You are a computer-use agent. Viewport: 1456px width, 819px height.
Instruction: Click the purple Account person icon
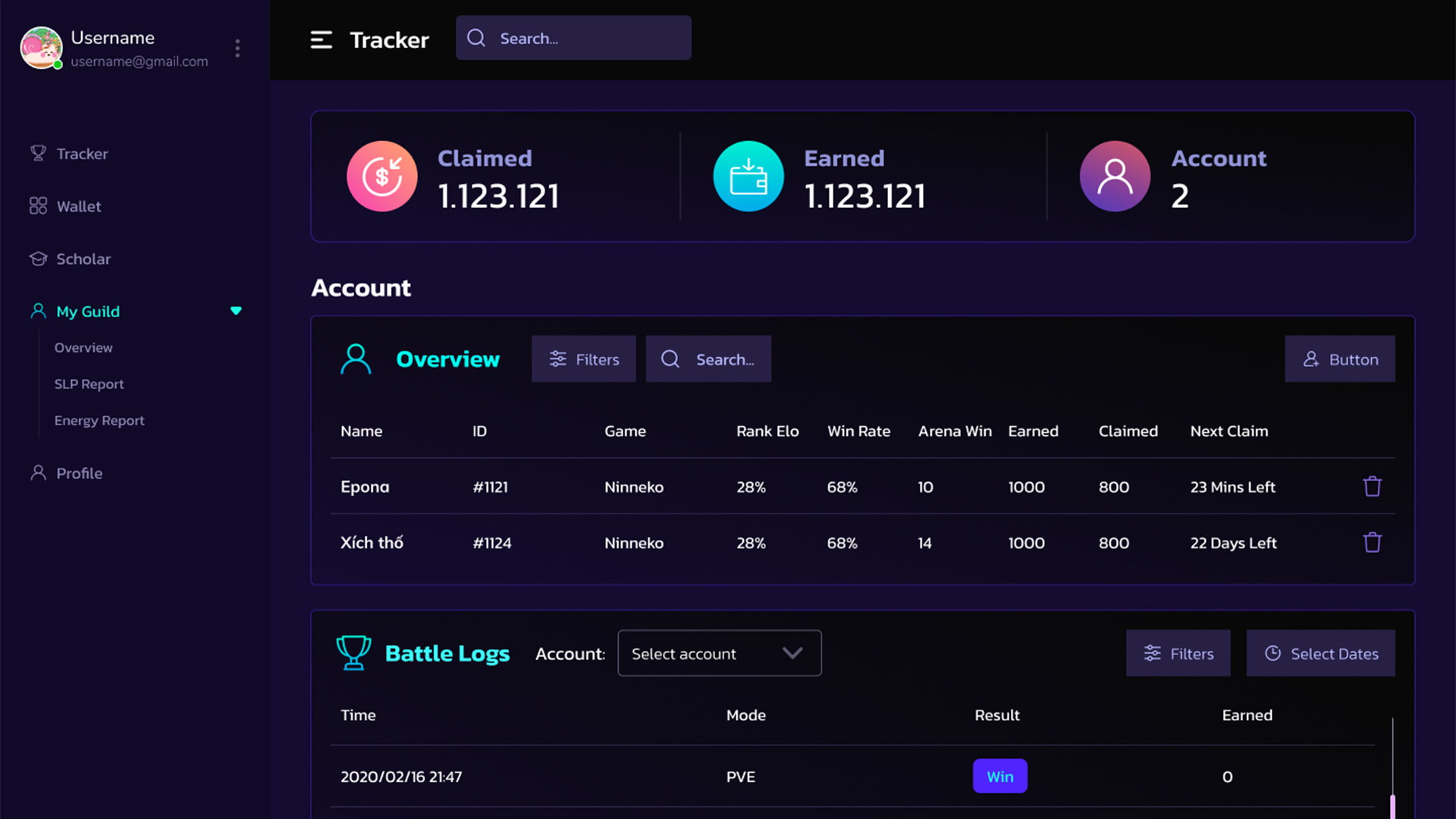(x=1115, y=177)
